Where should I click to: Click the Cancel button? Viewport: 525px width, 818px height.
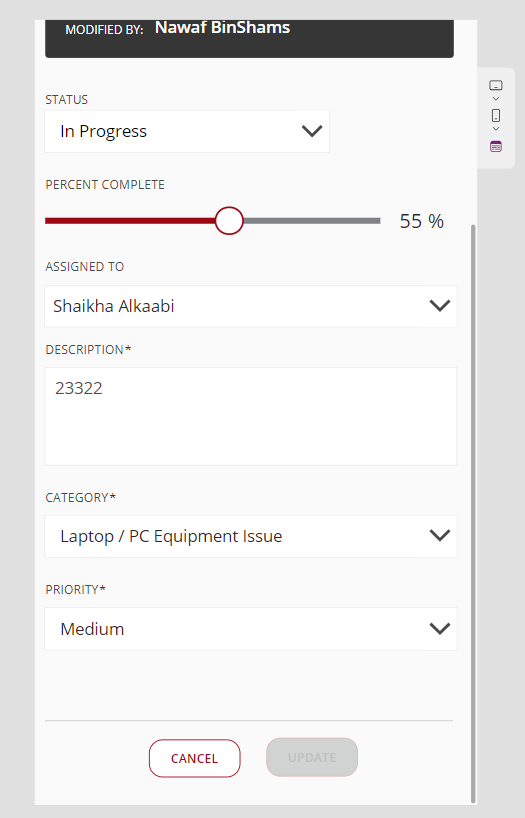coord(195,759)
